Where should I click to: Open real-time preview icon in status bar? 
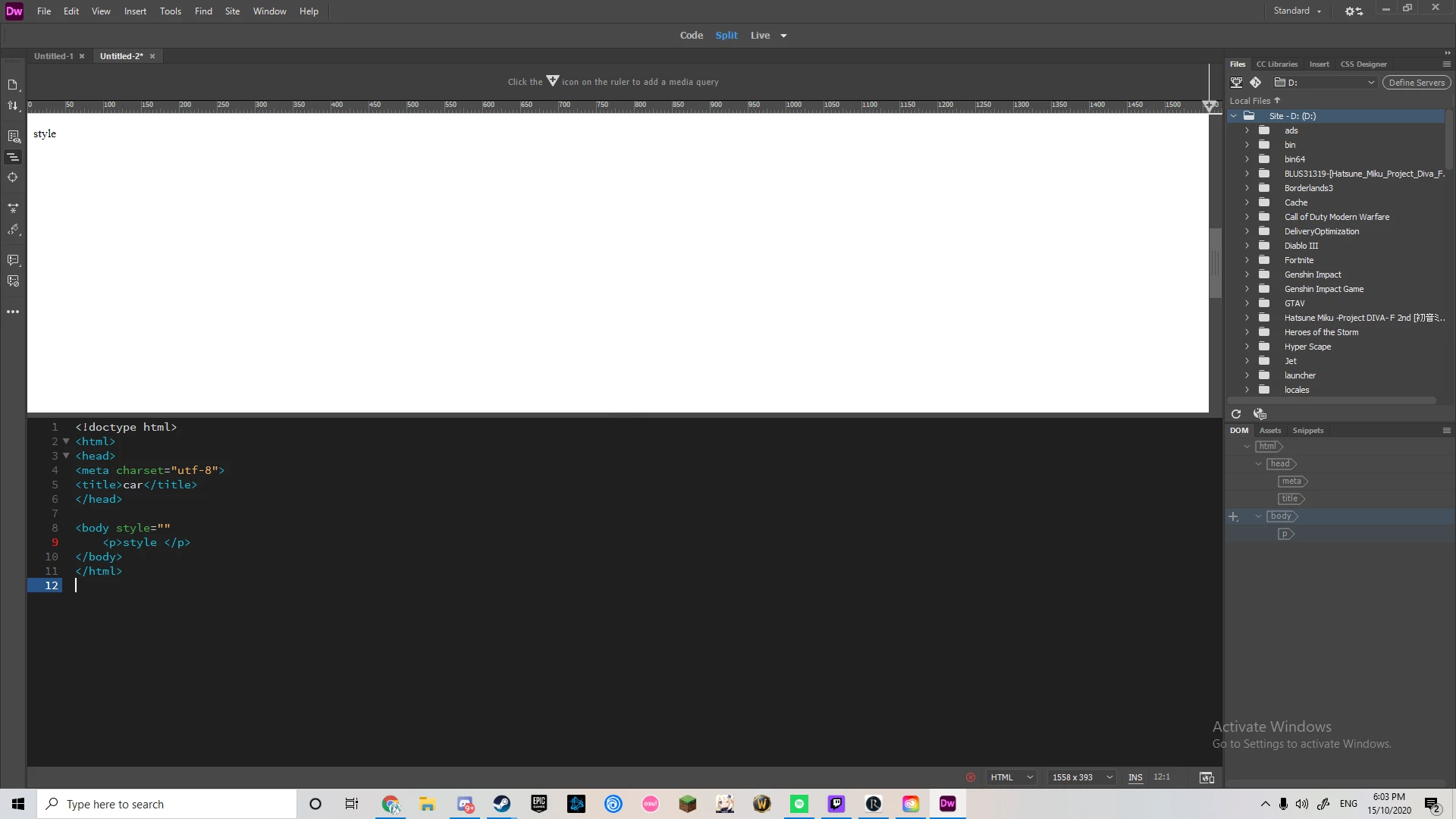1207,777
